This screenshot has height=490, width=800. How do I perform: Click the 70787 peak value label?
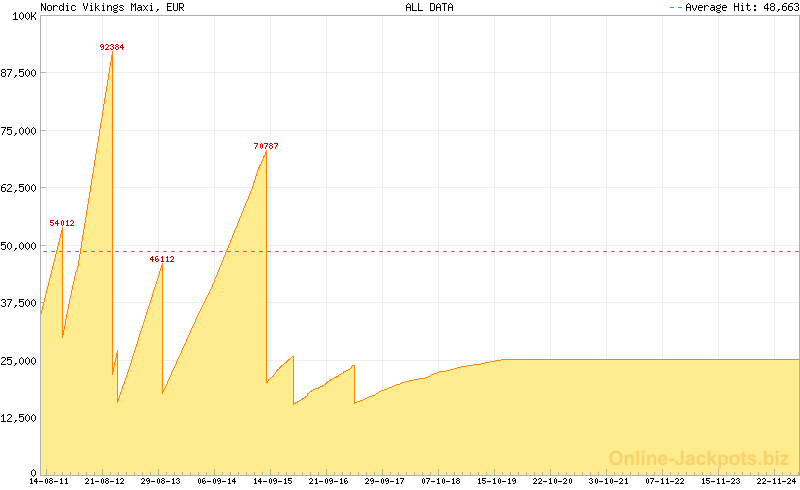pos(266,146)
